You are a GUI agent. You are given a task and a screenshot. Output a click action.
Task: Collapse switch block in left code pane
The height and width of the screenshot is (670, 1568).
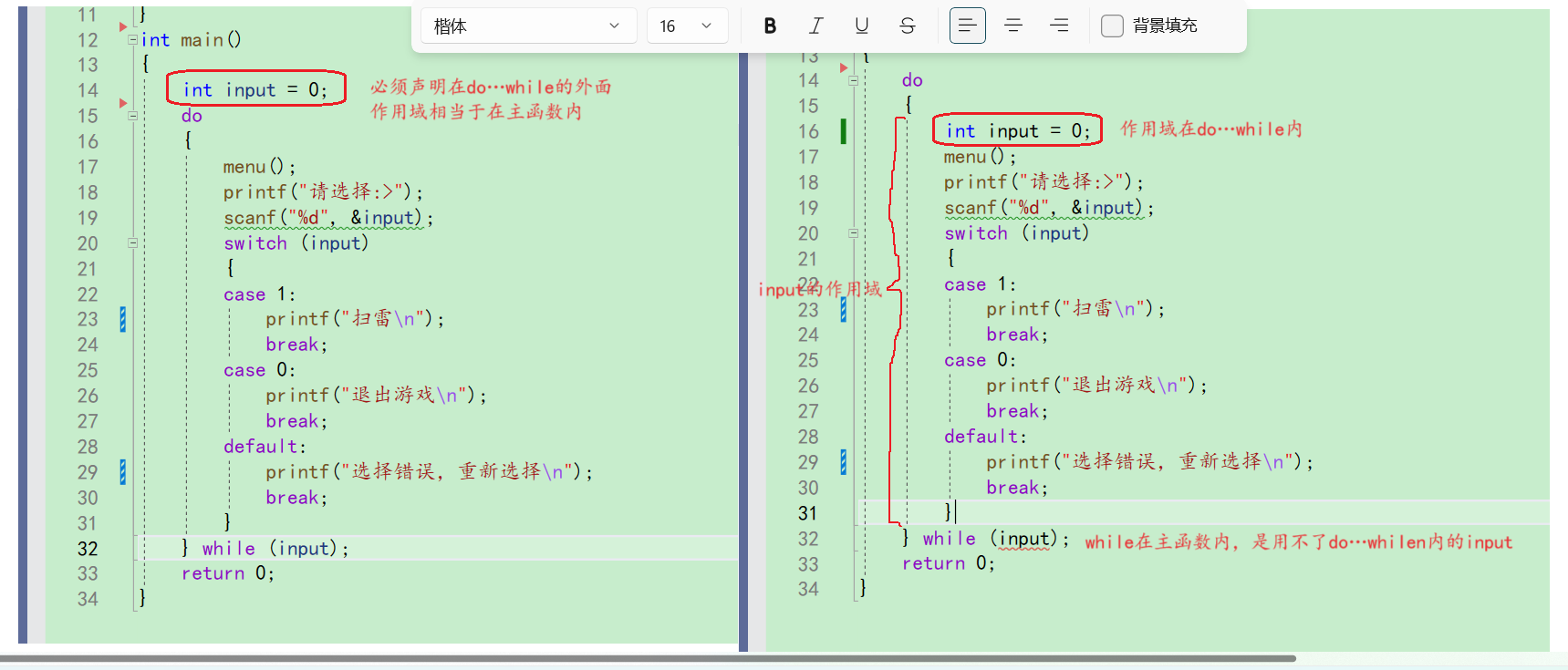132,243
